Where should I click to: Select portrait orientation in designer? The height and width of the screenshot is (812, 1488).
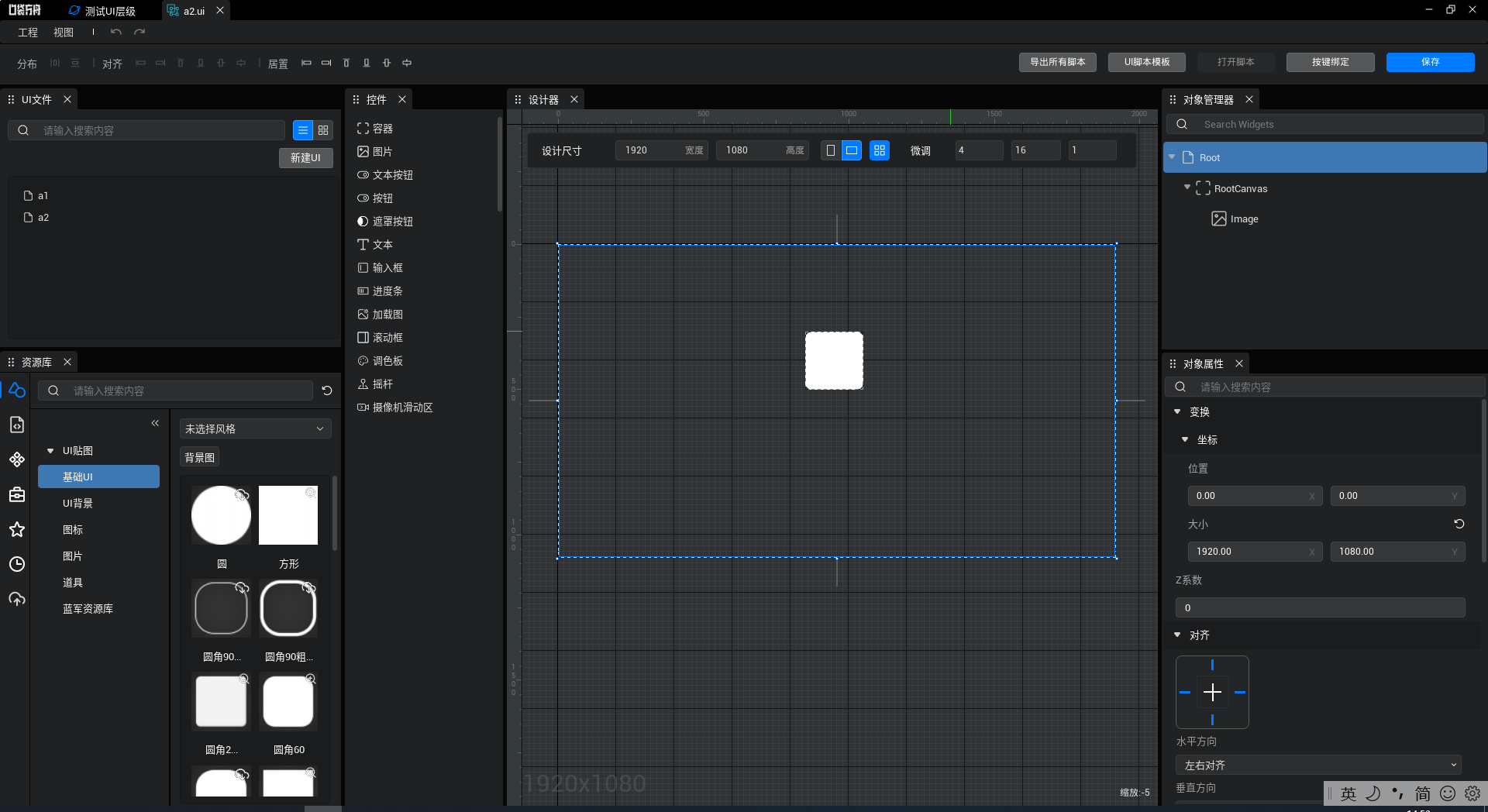click(x=830, y=150)
